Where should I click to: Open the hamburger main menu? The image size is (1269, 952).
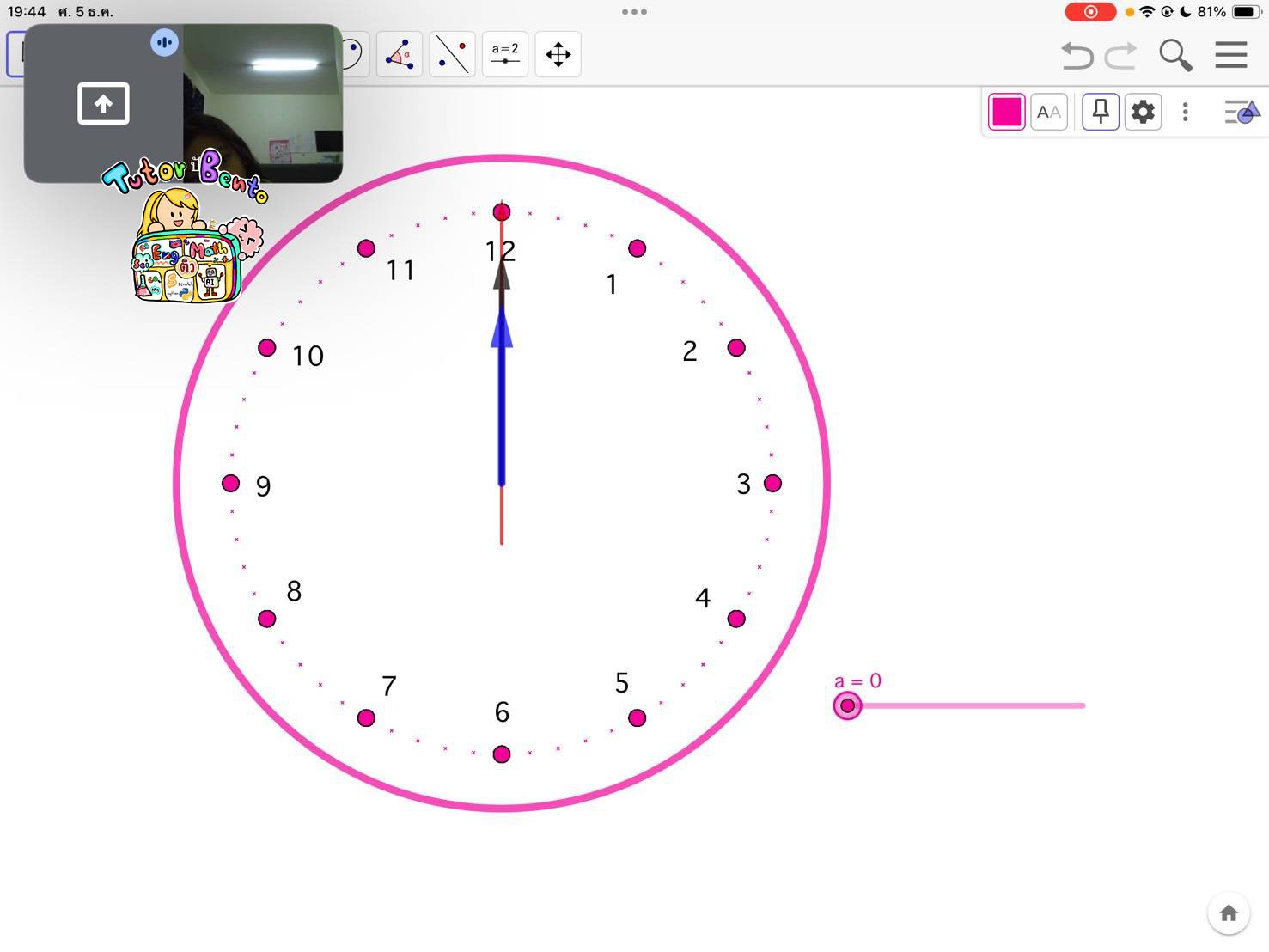(1230, 54)
